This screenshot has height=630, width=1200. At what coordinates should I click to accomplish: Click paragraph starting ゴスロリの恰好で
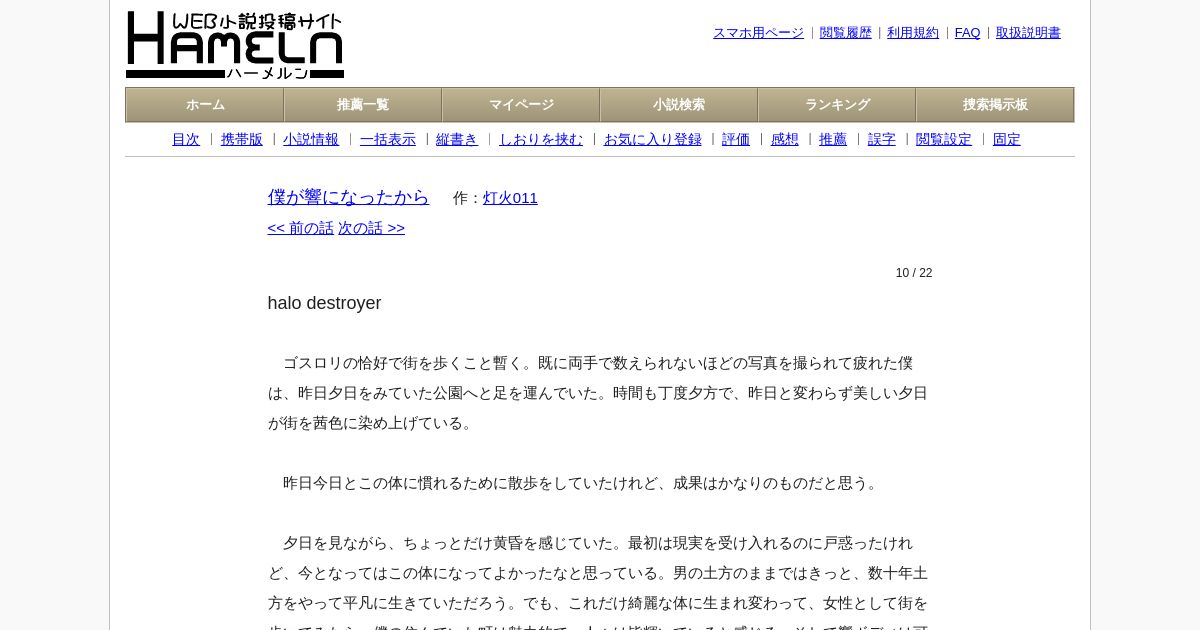(598, 393)
